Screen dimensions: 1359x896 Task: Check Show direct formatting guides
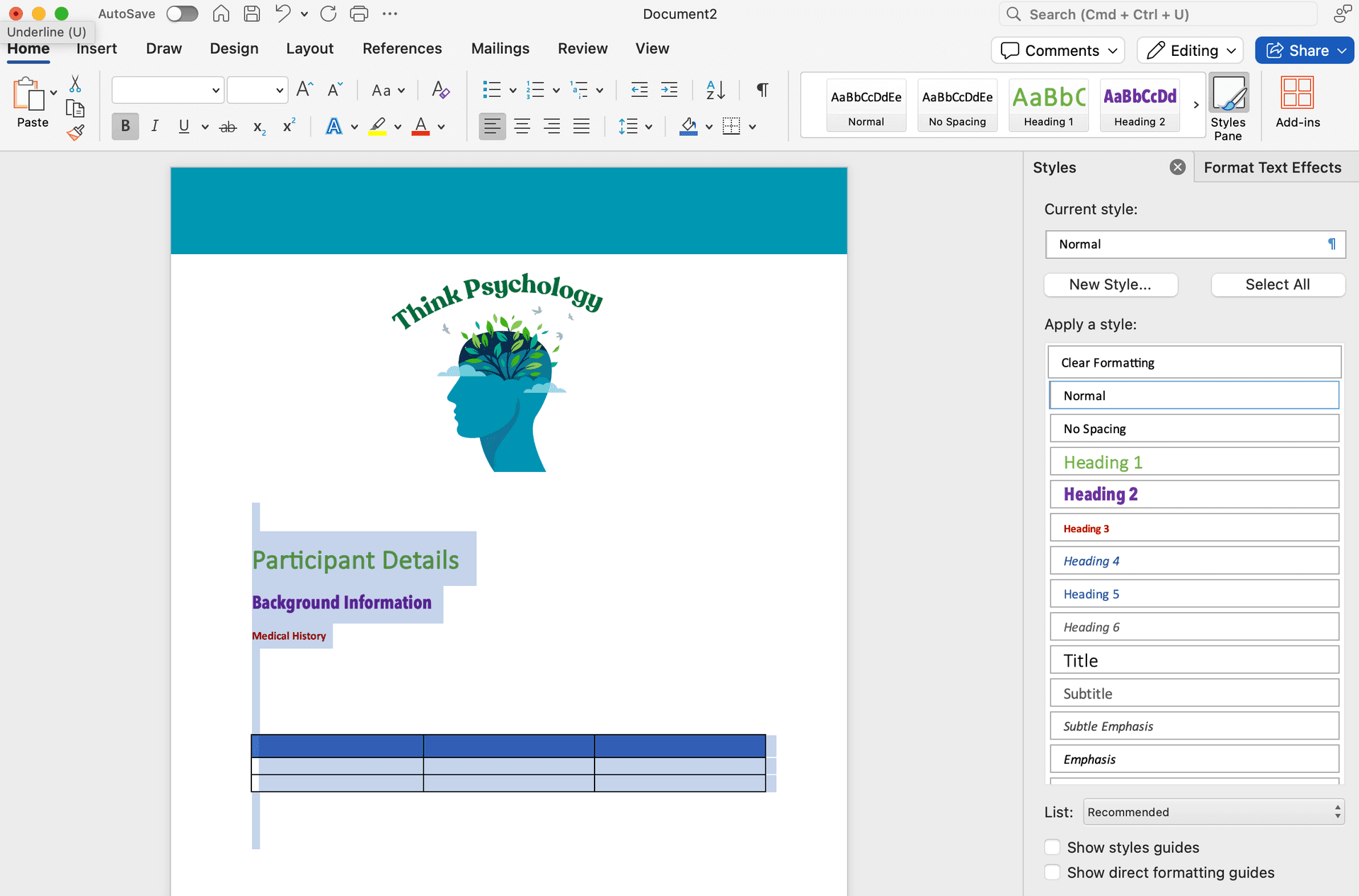(1053, 873)
